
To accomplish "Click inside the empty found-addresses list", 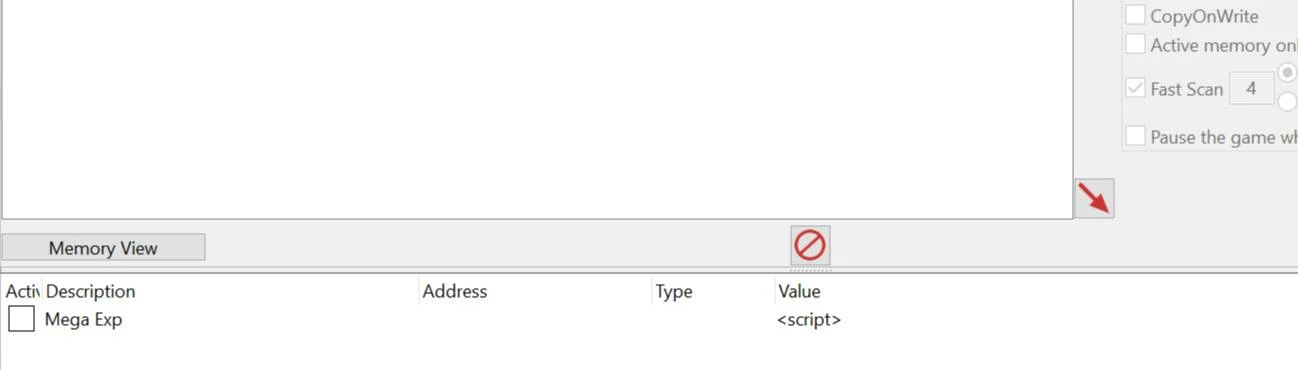I will (x=537, y=108).
